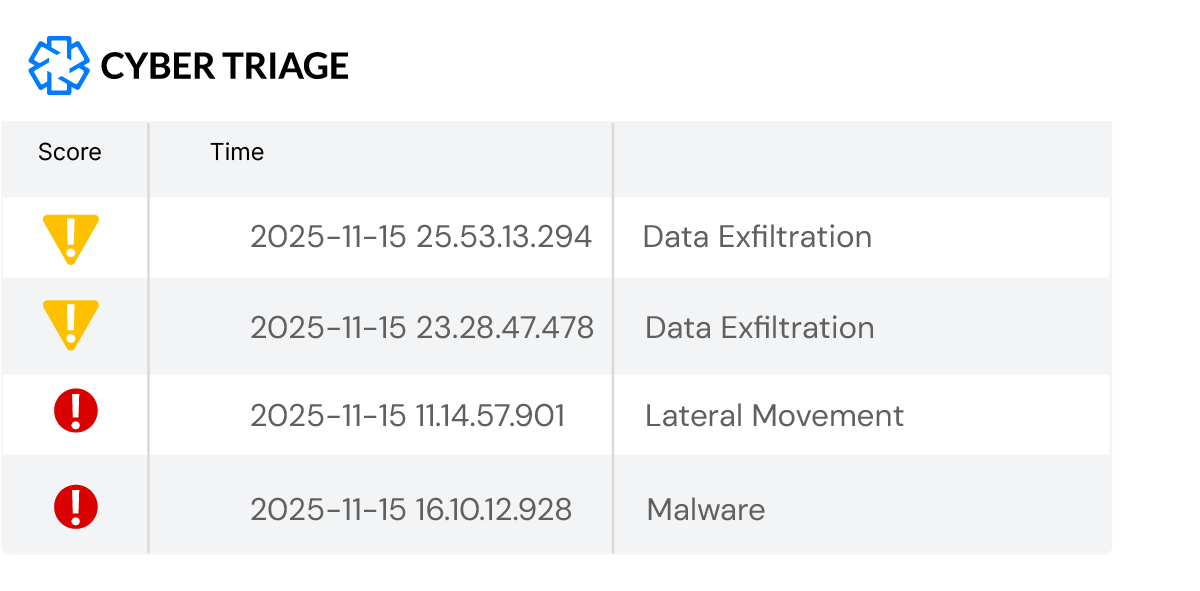
Task: Select the timestamp 2025-11-15 23.28.47.478
Action: pyautogui.click(x=421, y=328)
